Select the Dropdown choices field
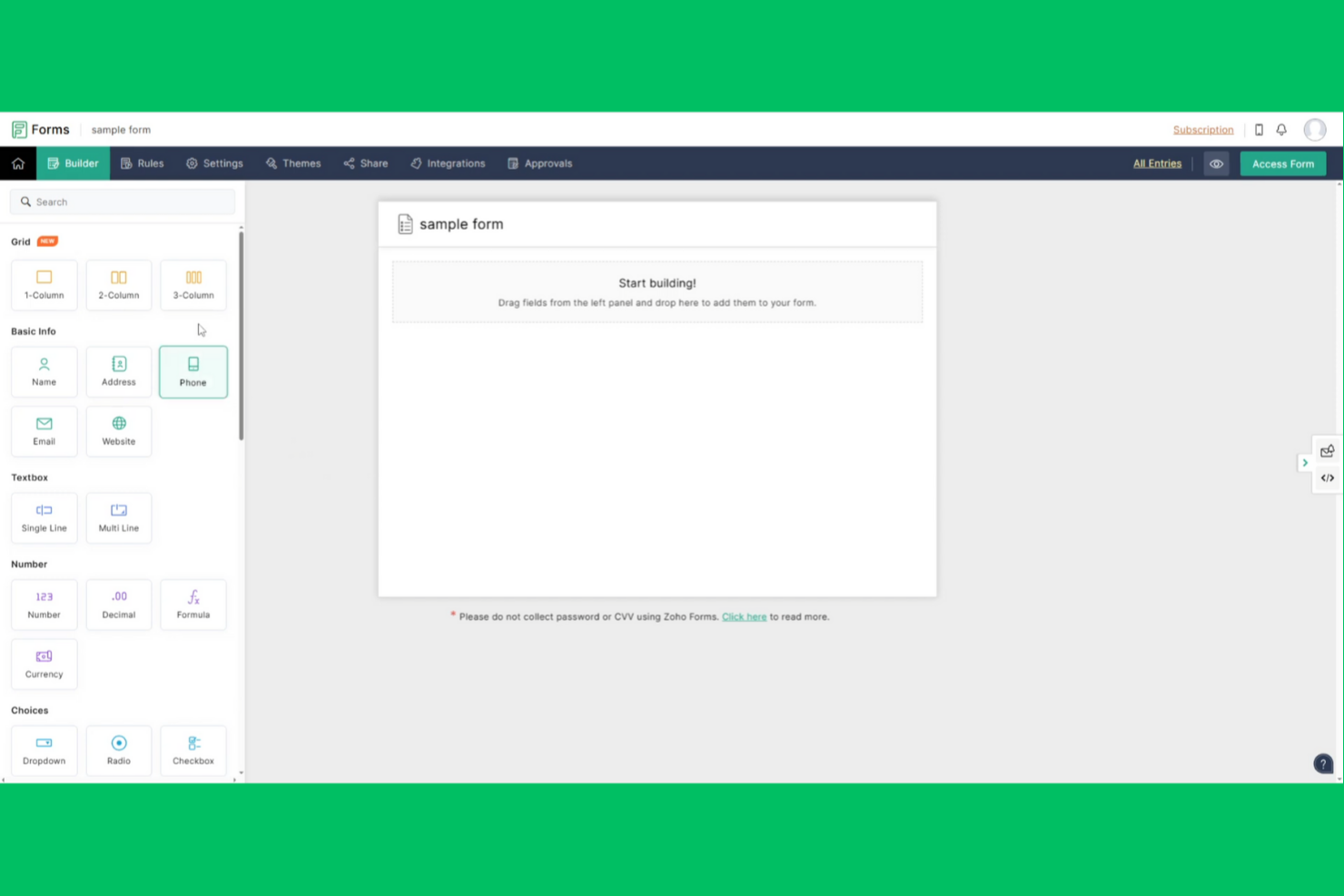Viewport: 1344px width, 896px height. tap(44, 750)
